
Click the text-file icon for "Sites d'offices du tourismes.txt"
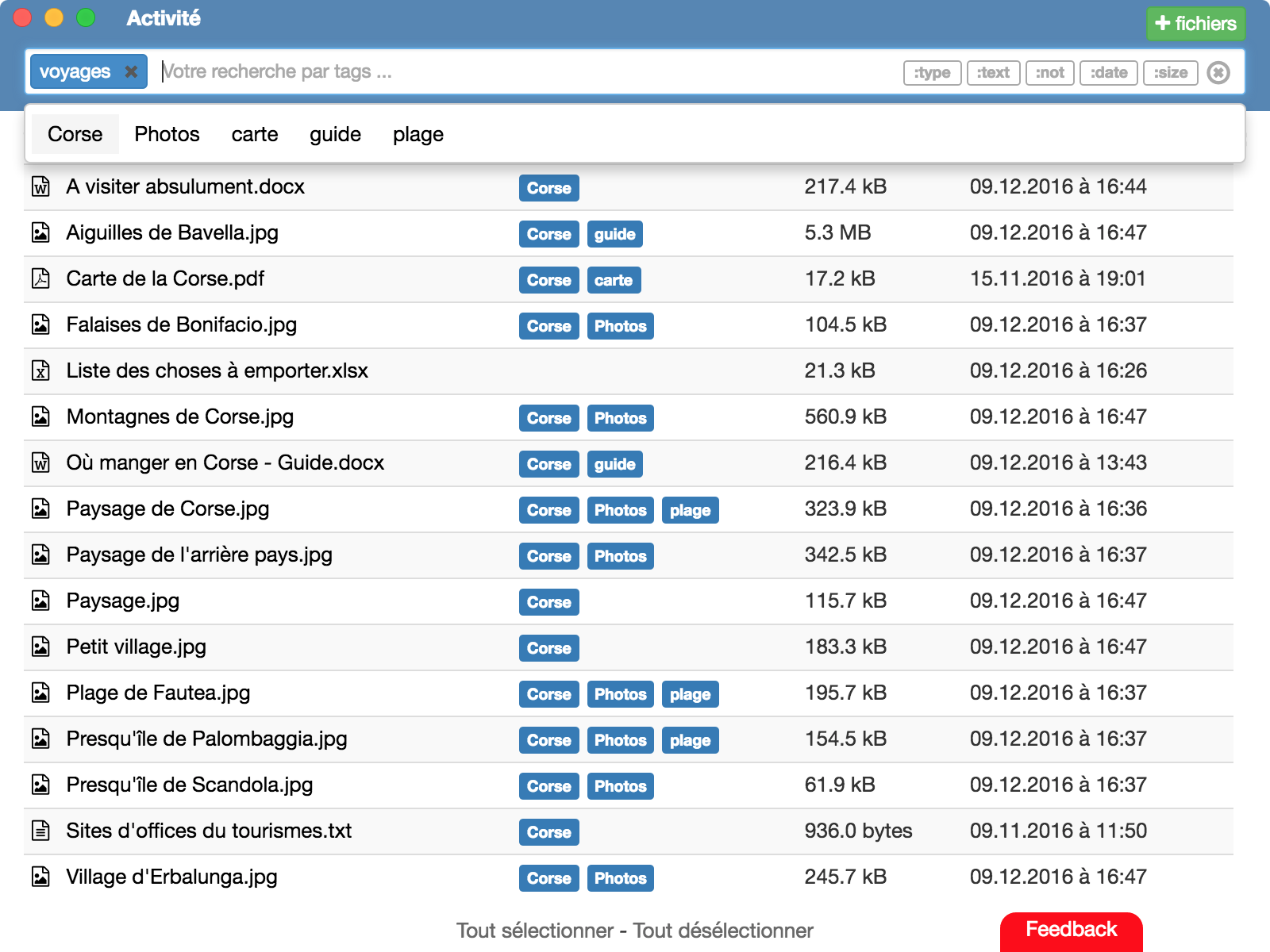[42, 831]
